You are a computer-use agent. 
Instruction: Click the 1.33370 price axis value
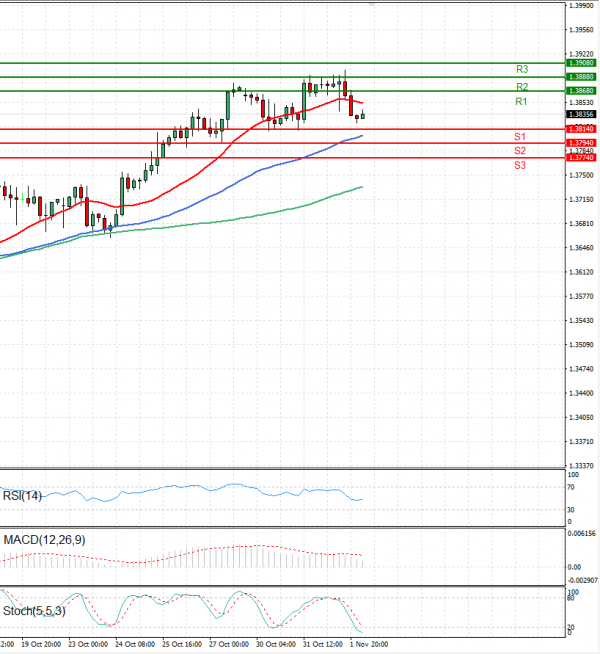581,465
